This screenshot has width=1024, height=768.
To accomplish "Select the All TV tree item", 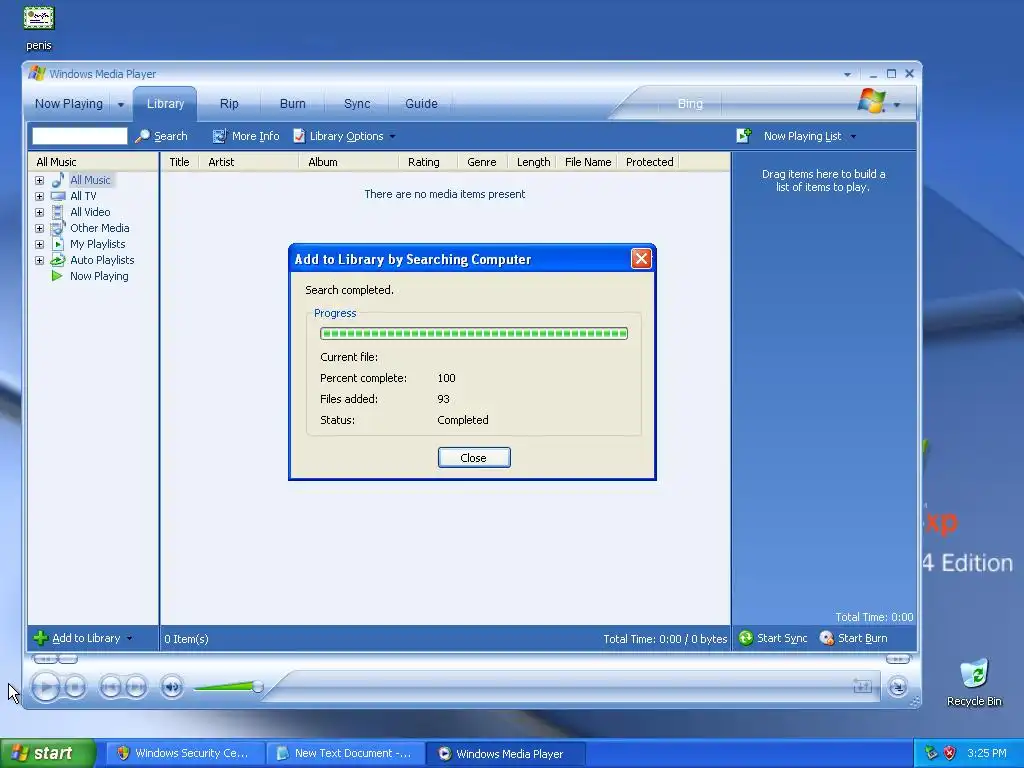I will coord(83,196).
